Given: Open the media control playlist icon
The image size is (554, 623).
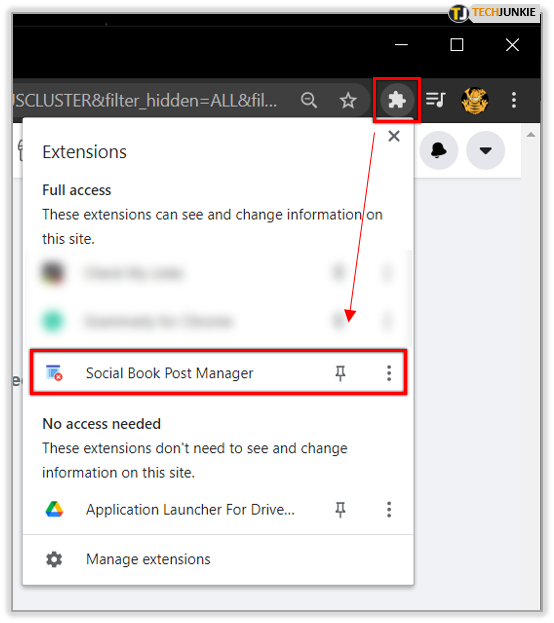Looking at the screenshot, I should pos(436,100).
